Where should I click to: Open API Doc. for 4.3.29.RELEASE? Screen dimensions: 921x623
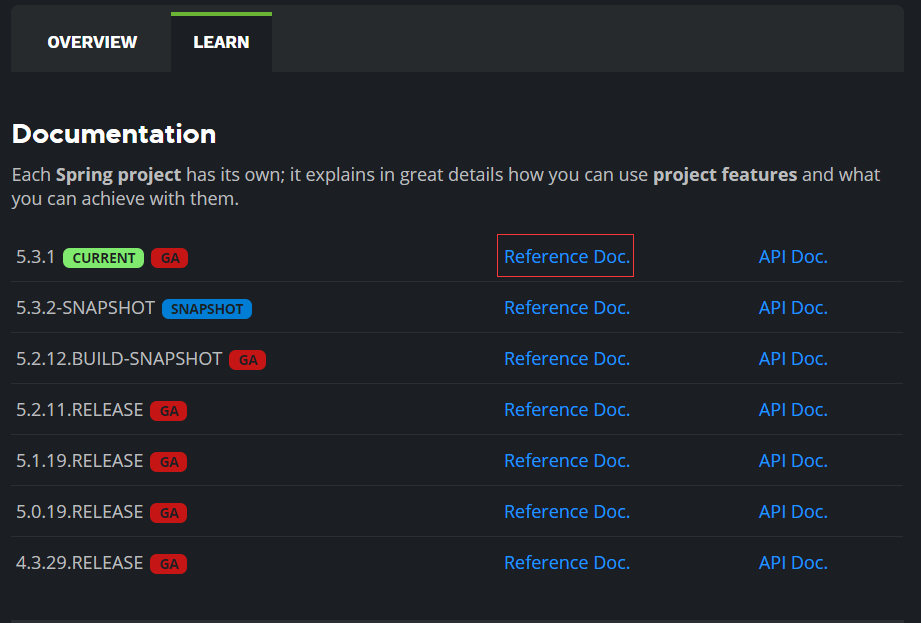(793, 562)
